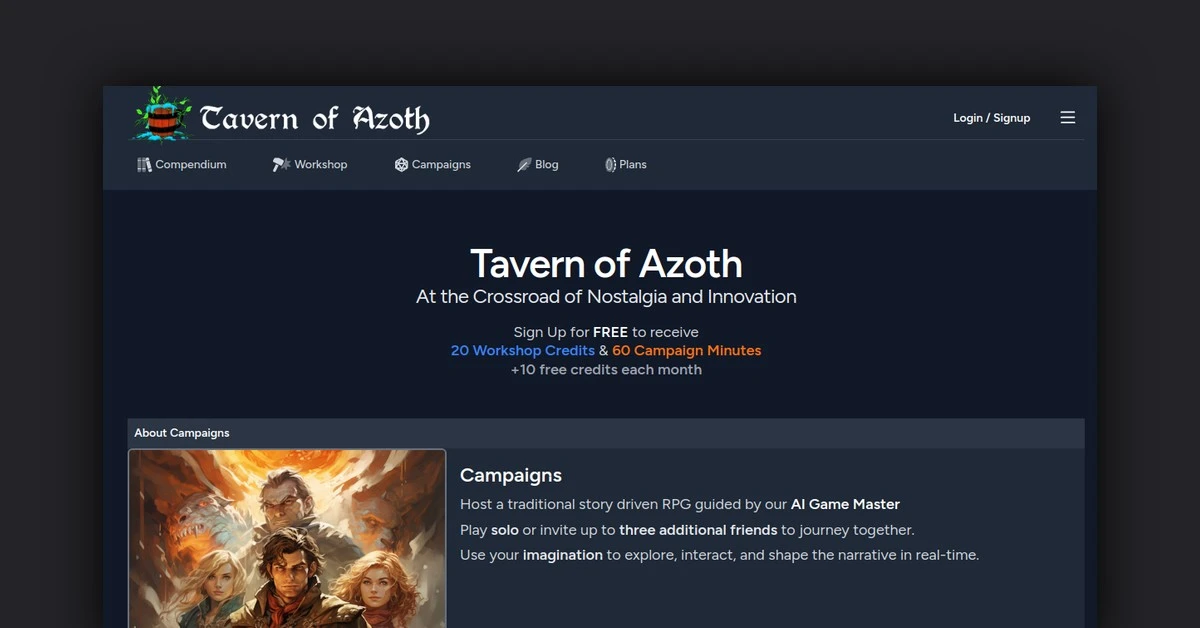Click the Workshop hammer icon

(280, 164)
